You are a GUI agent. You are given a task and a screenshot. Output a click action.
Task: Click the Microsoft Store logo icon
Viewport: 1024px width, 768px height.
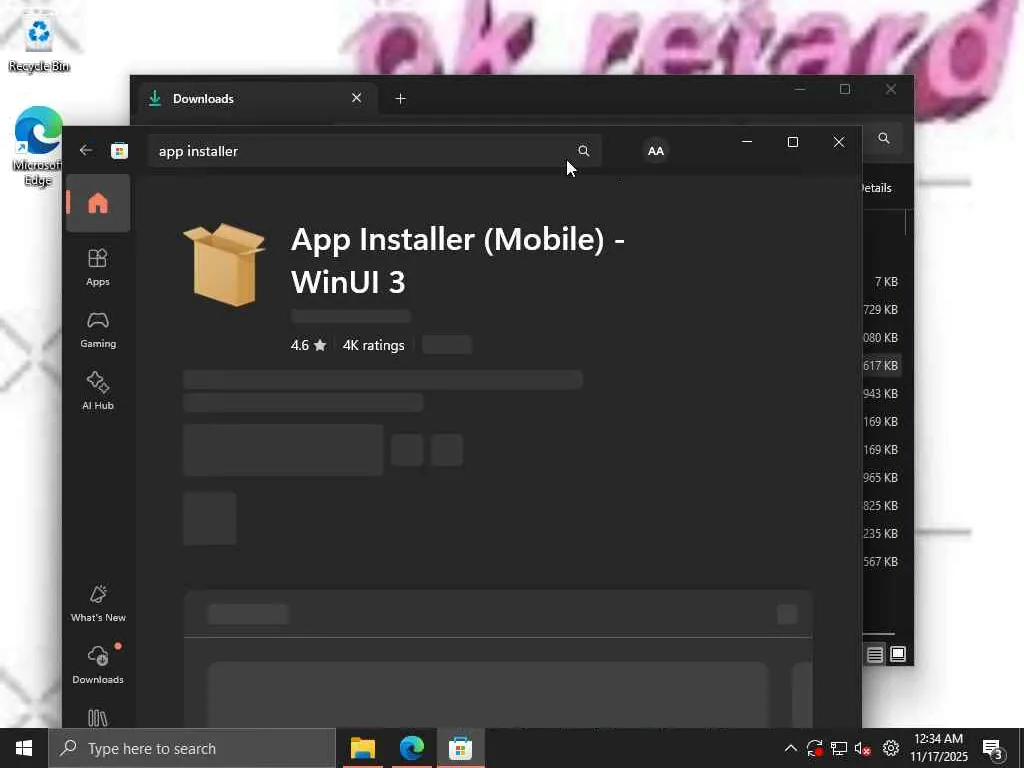[x=120, y=151]
